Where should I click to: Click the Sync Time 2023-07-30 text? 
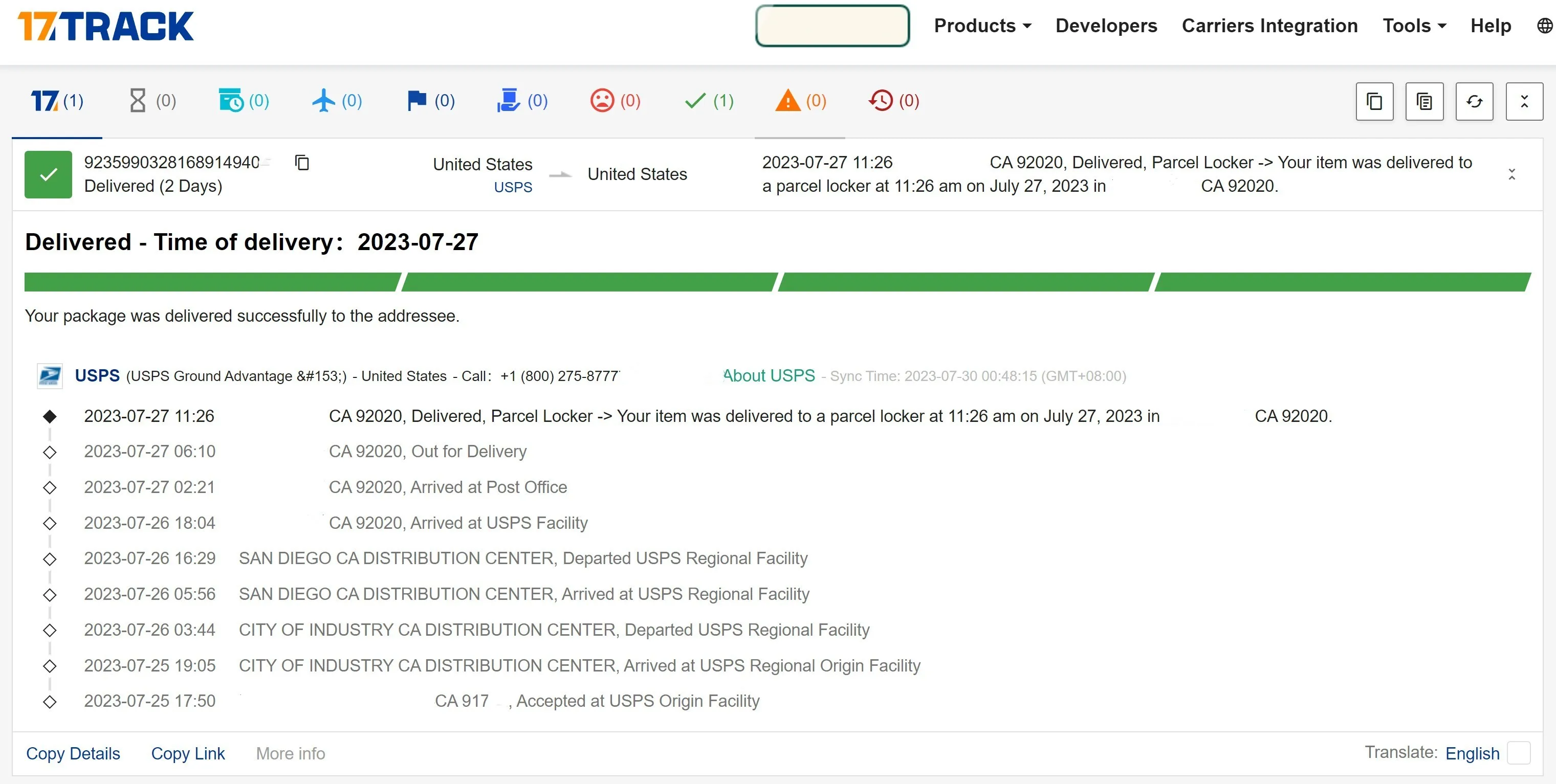pyautogui.click(x=978, y=376)
